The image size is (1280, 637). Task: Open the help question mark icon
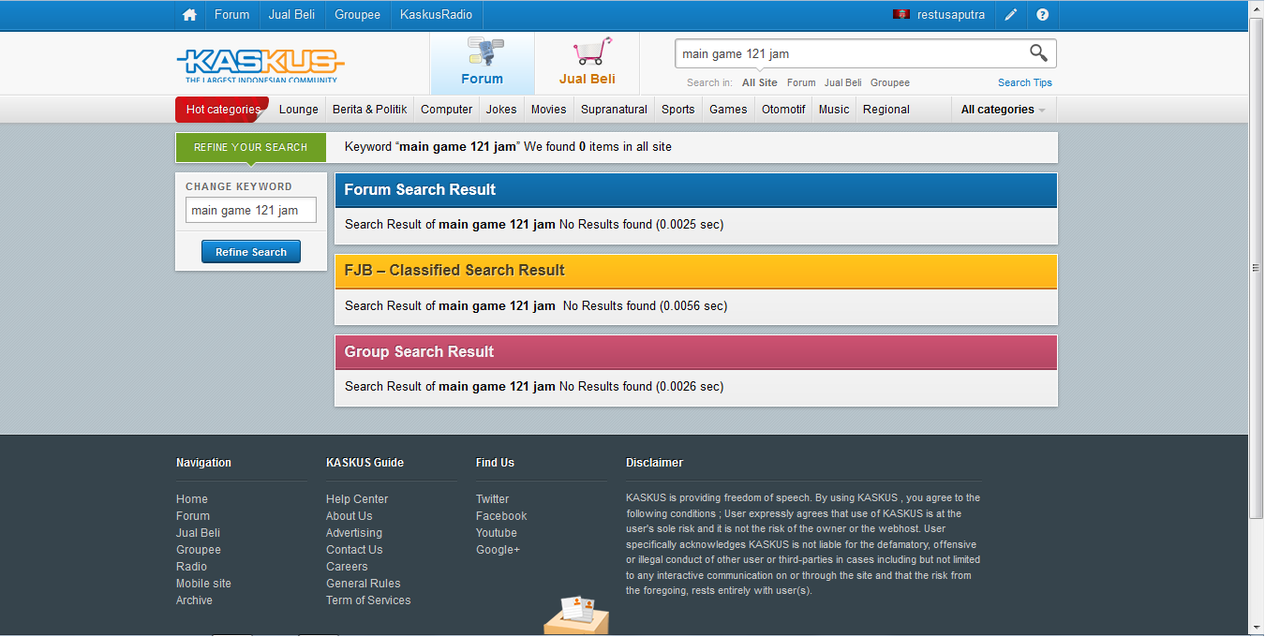tap(1043, 15)
